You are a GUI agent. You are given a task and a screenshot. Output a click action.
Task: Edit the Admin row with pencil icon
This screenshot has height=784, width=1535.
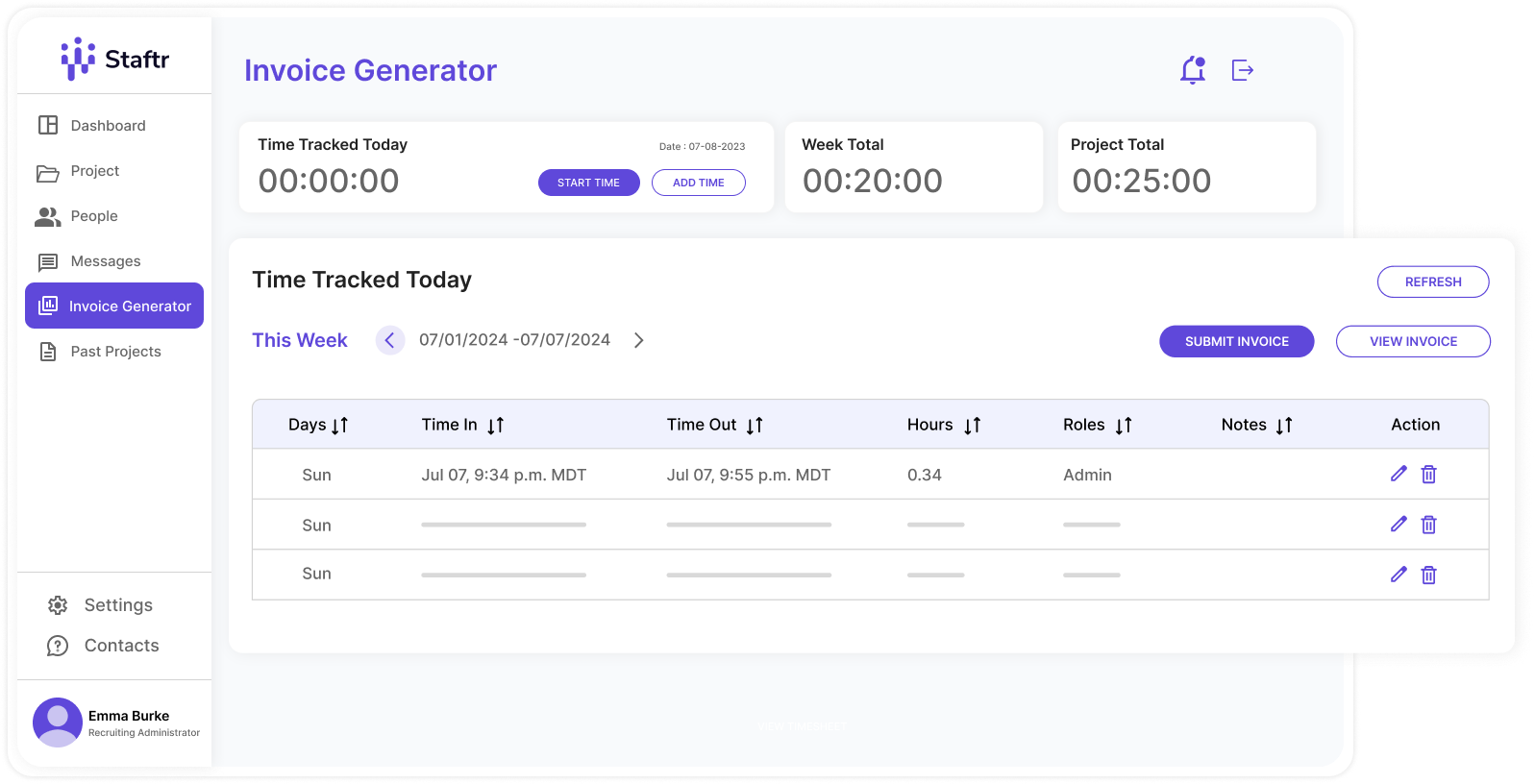(x=1399, y=474)
